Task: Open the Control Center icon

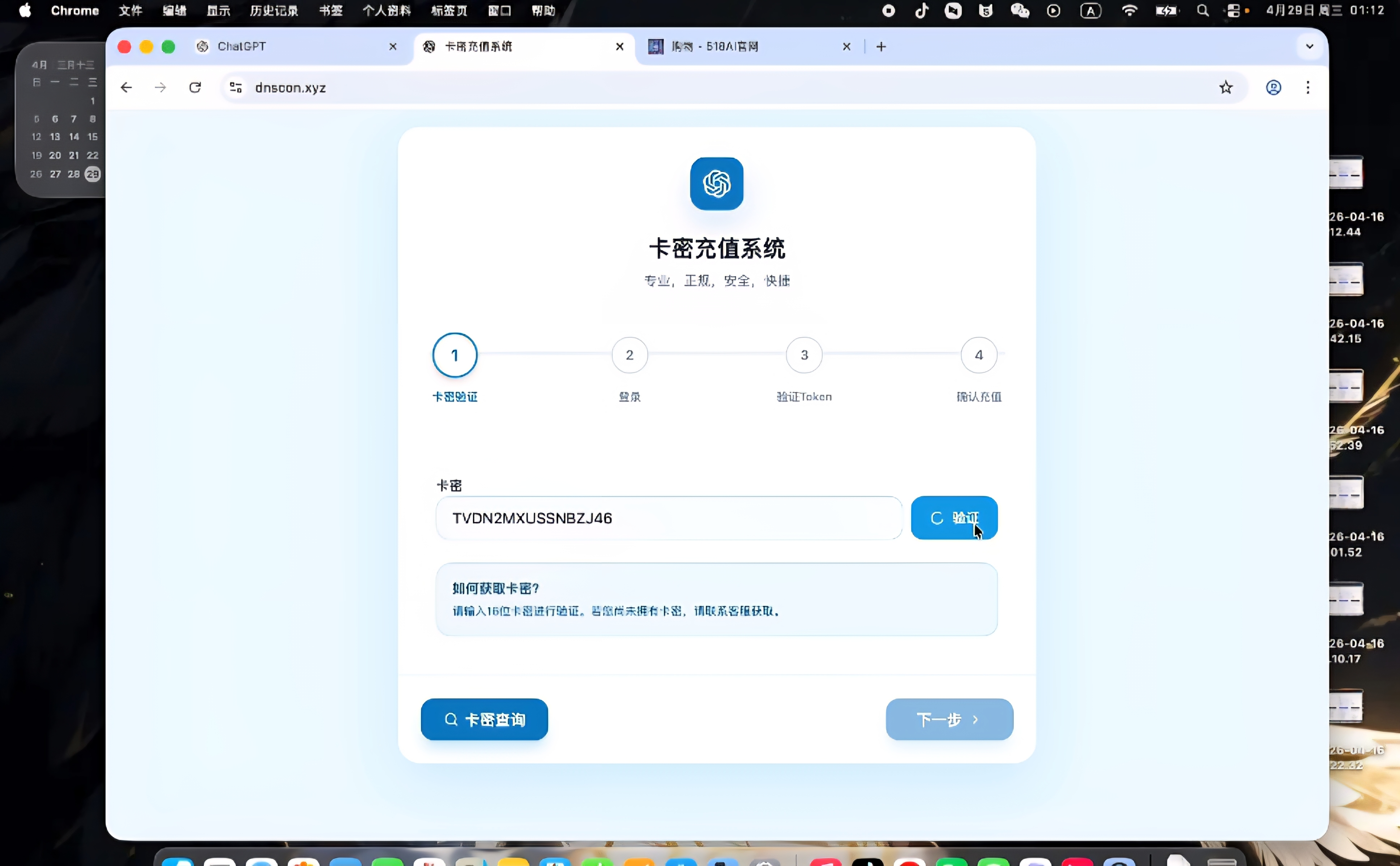Action: click(1234, 10)
